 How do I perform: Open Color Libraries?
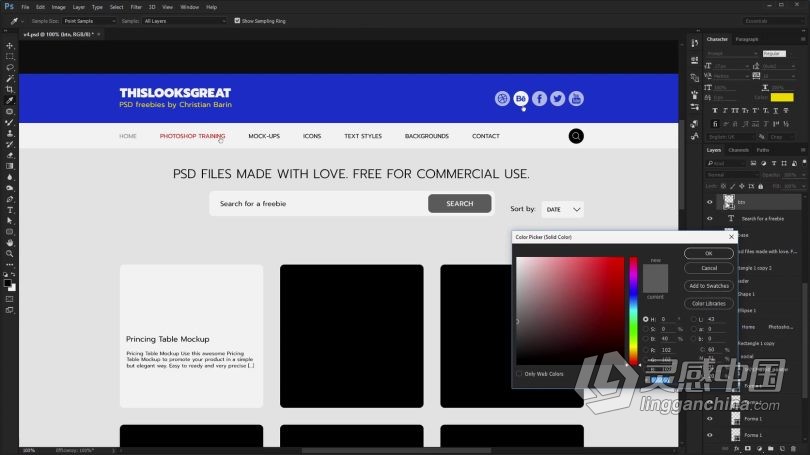click(709, 303)
